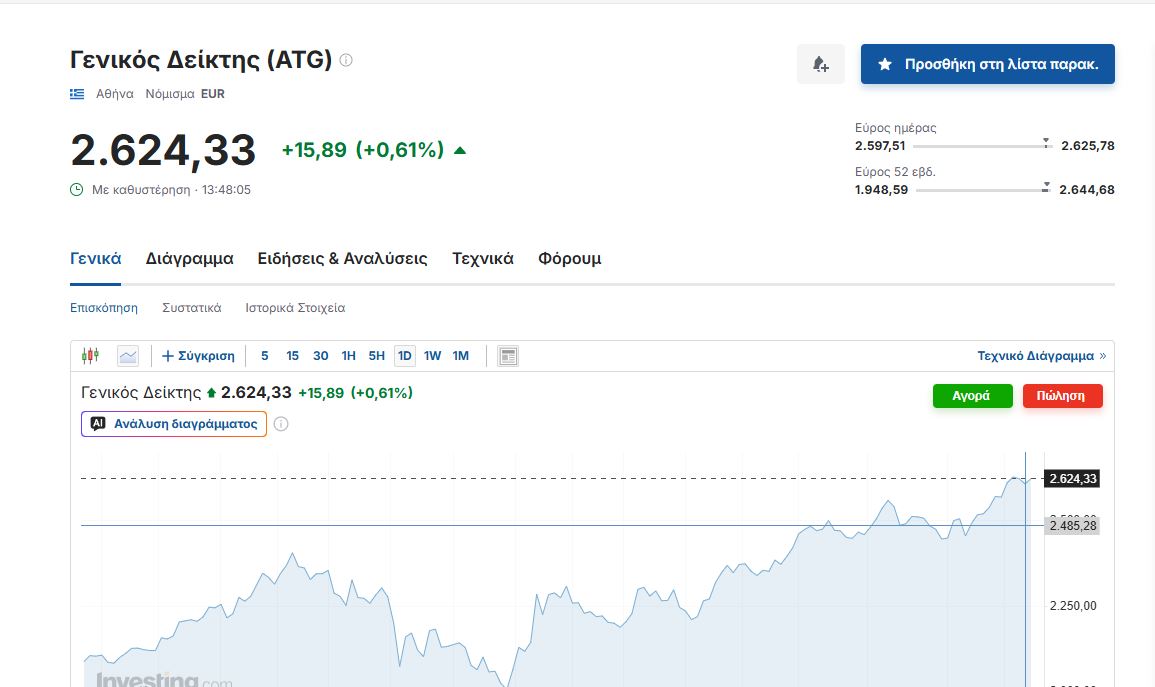Screen dimensions: 1155x687
Task: Select the 1W chart interval
Action: [x=432, y=356]
